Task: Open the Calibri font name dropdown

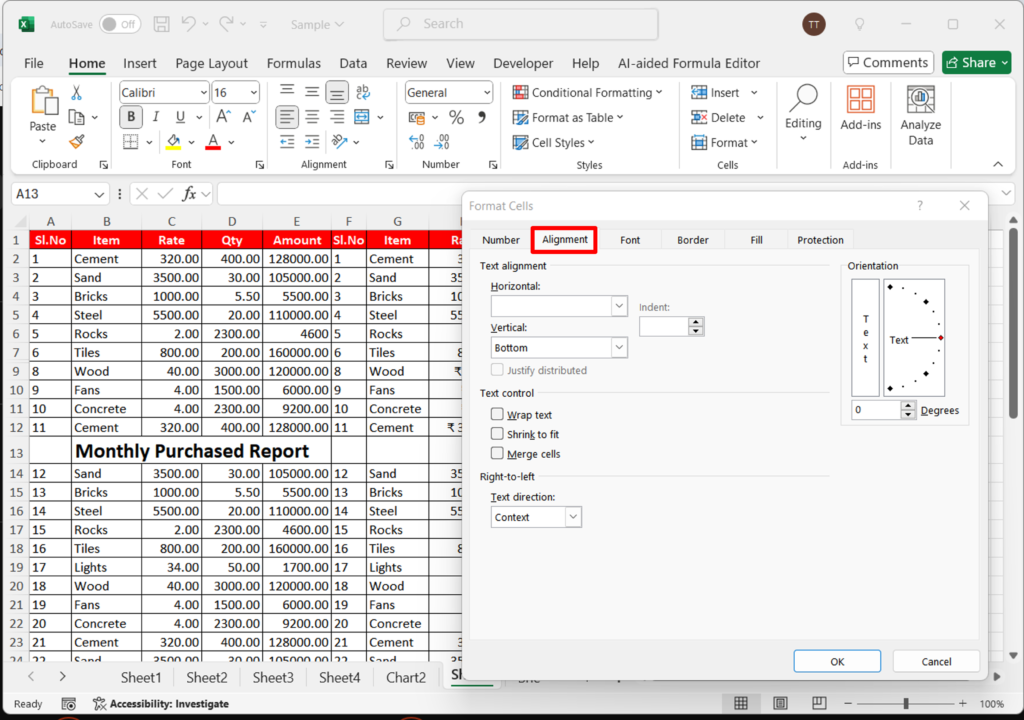Action: tap(203, 93)
